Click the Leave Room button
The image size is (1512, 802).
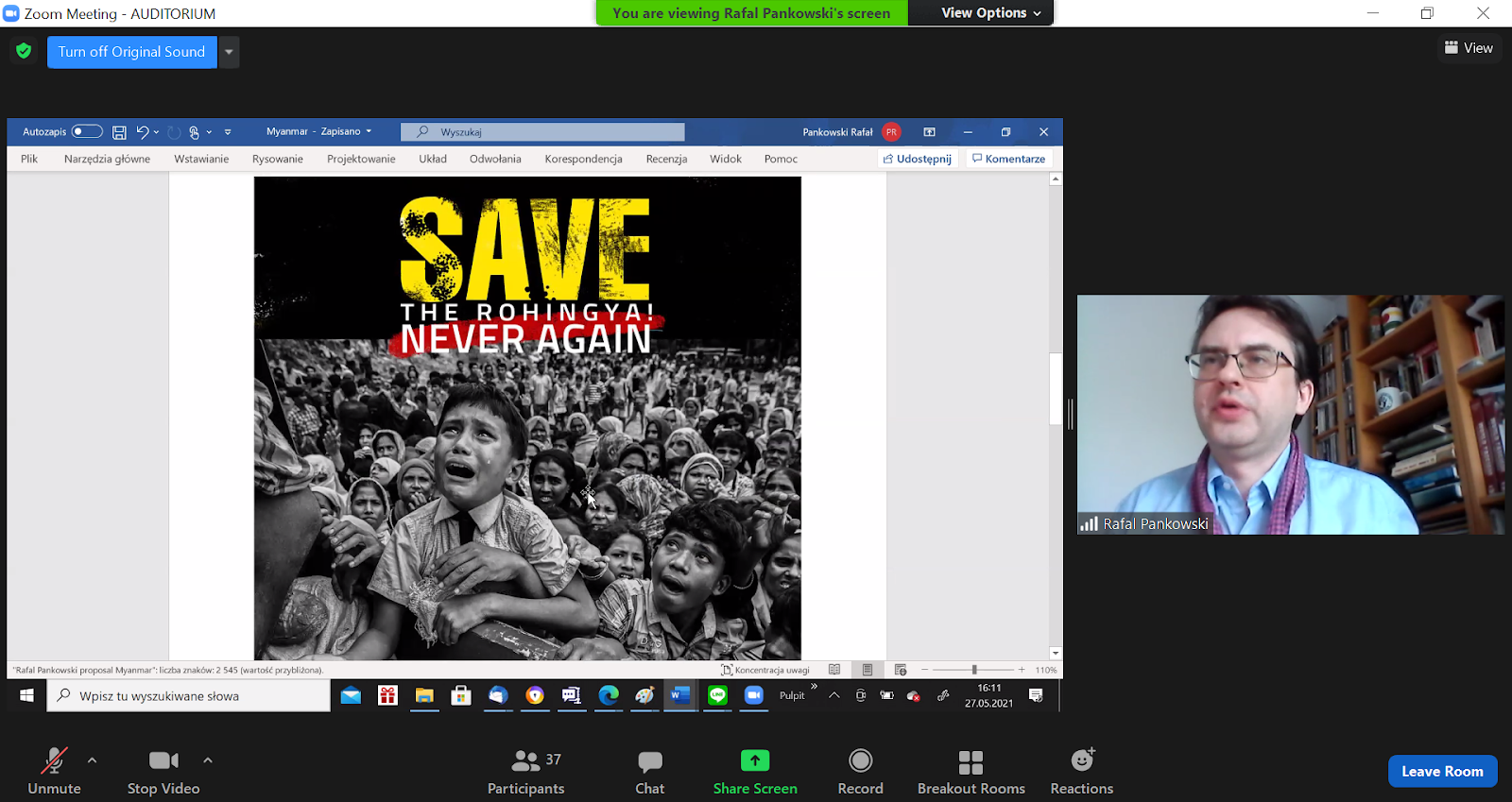[1442, 771]
